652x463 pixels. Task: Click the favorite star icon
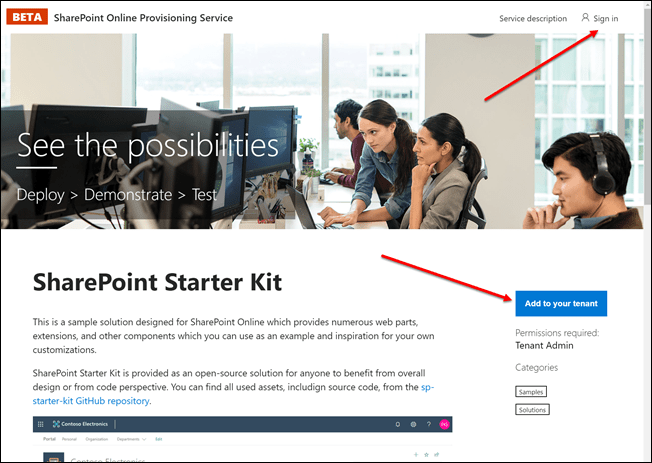[x=426, y=455]
